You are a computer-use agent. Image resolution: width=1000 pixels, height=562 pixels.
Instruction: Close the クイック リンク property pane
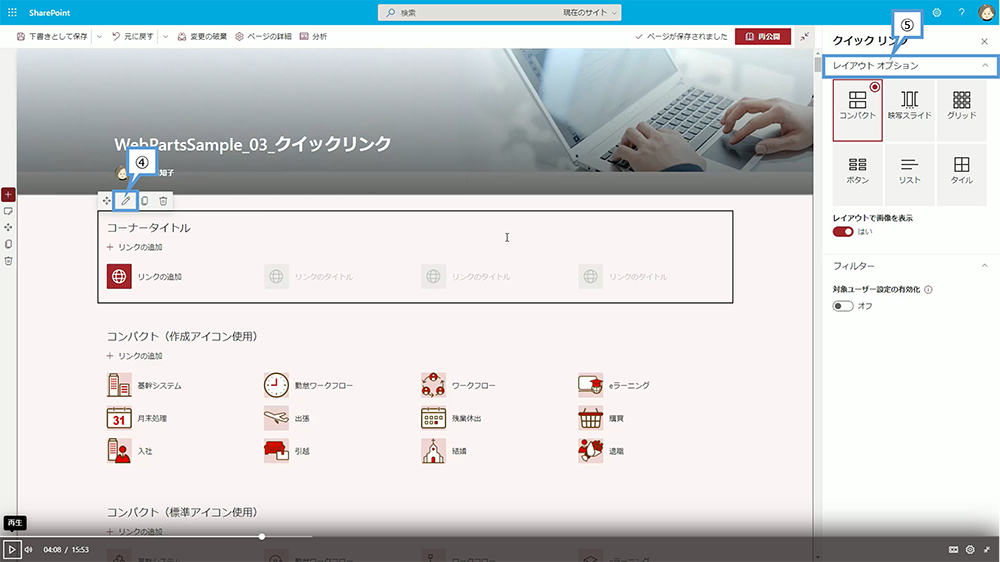(x=984, y=41)
